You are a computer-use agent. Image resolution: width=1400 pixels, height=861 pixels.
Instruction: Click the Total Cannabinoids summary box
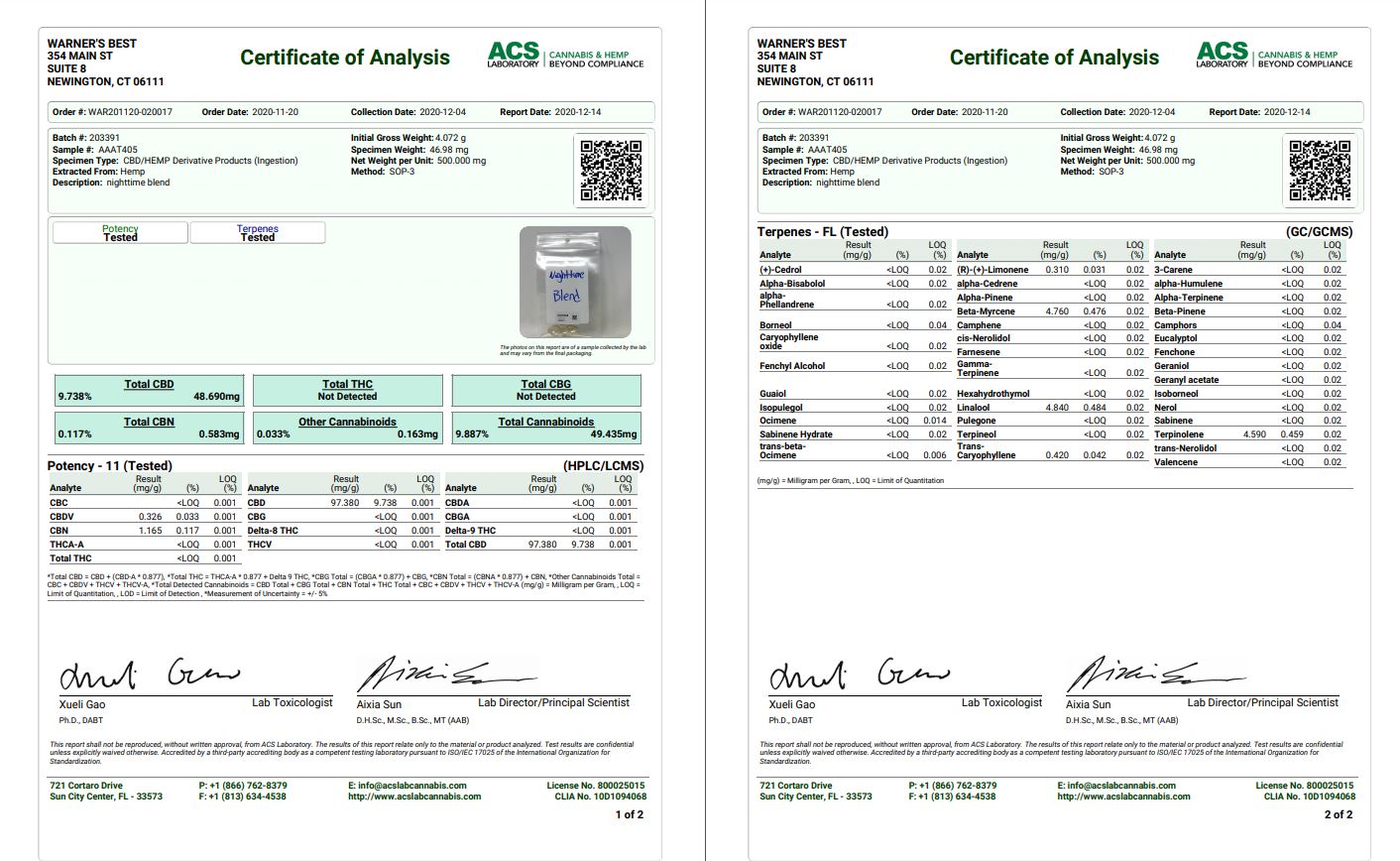point(546,428)
